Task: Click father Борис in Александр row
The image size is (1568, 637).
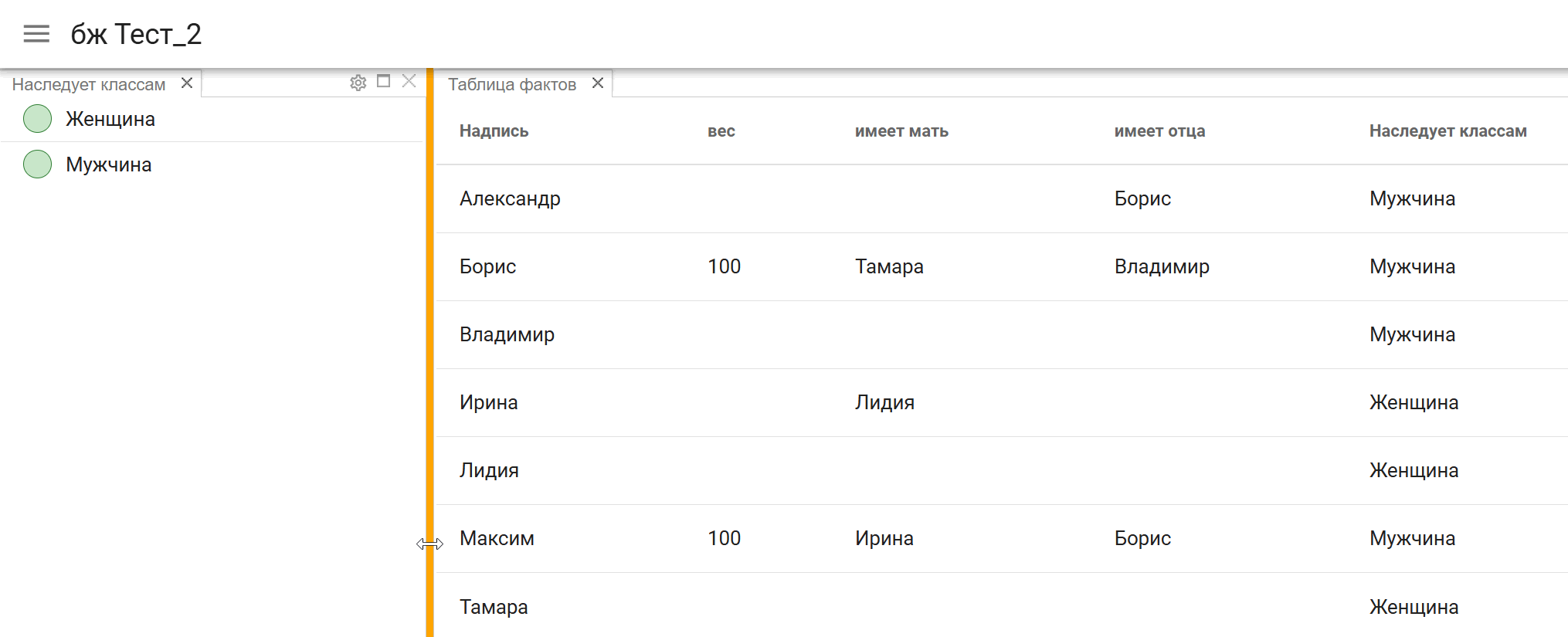Action: point(1142,198)
